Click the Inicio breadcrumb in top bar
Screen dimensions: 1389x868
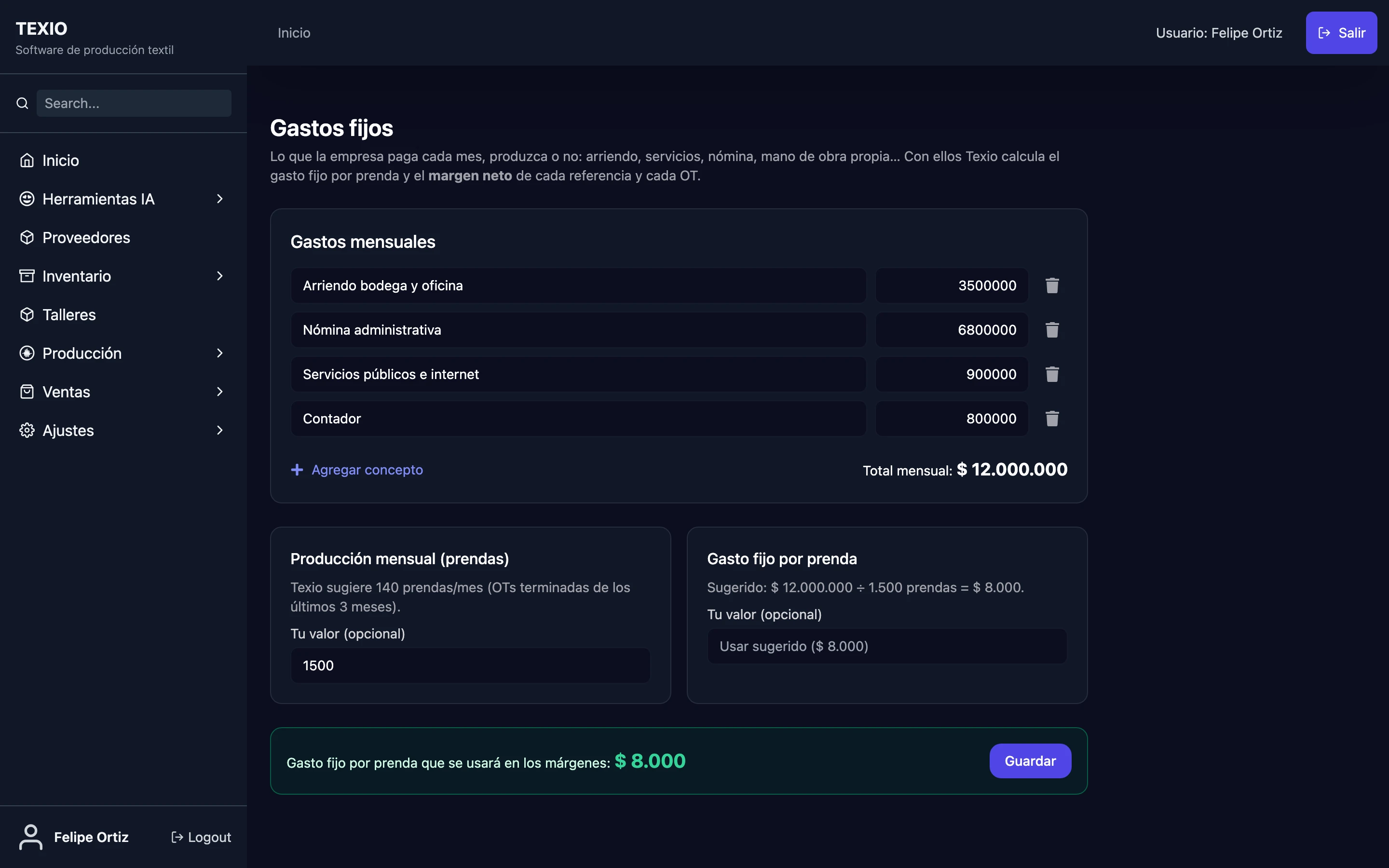coord(294,33)
